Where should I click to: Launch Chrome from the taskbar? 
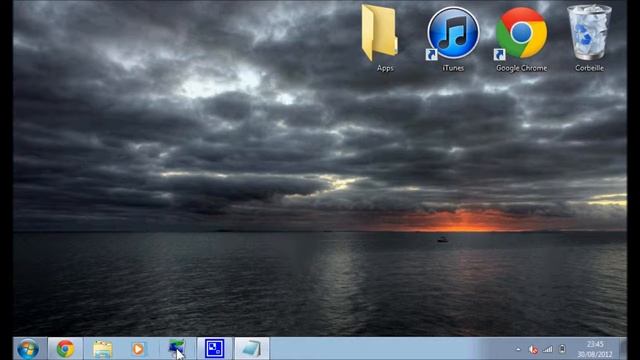tap(65, 349)
